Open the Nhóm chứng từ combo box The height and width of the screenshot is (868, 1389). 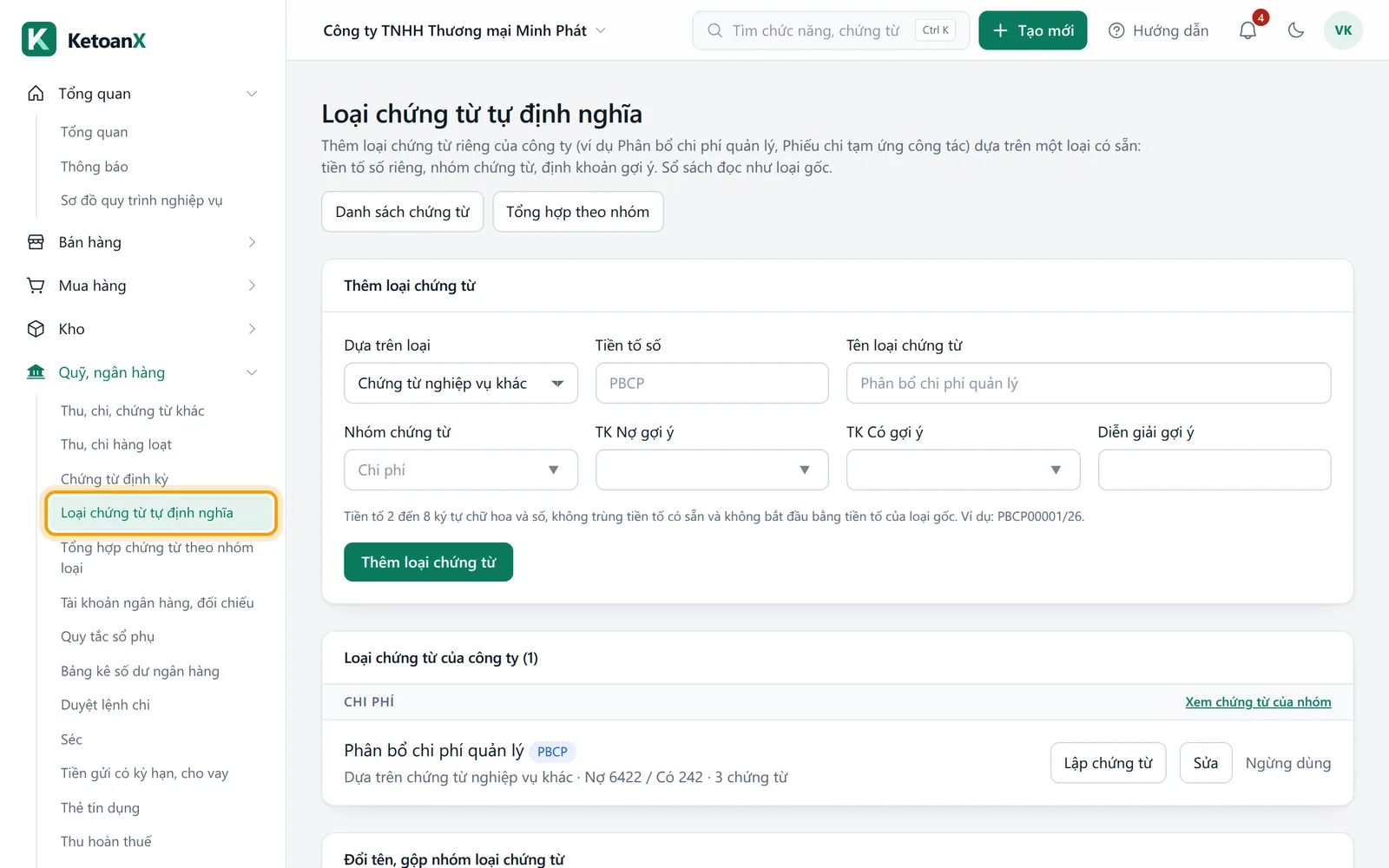461,470
